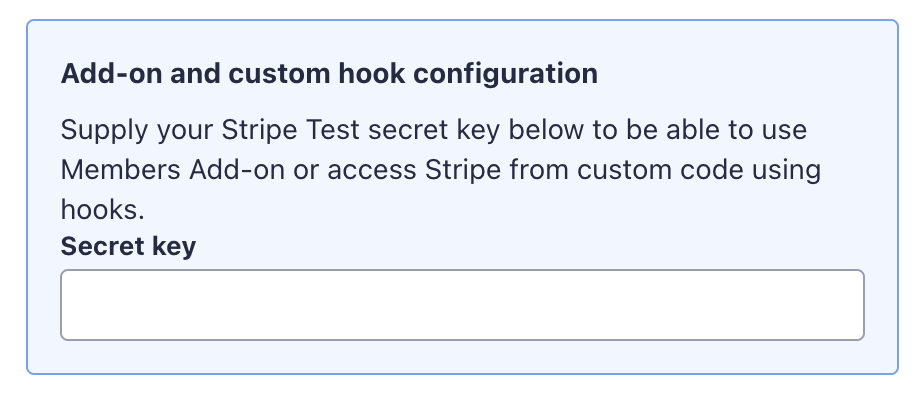Select the "Secret key" field label
The width and height of the screenshot is (922, 394).
[128, 247]
